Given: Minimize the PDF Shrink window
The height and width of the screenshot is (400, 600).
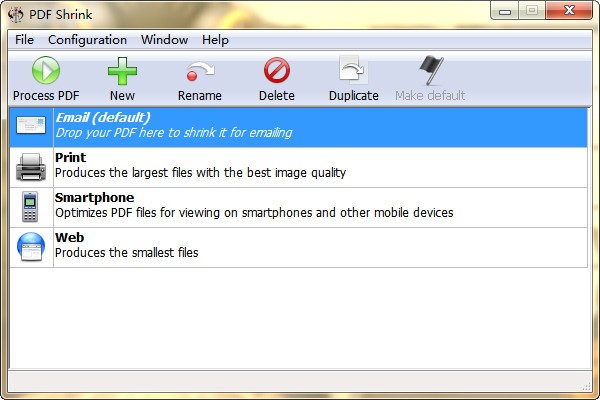Looking at the screenshot, I should 505,11.
